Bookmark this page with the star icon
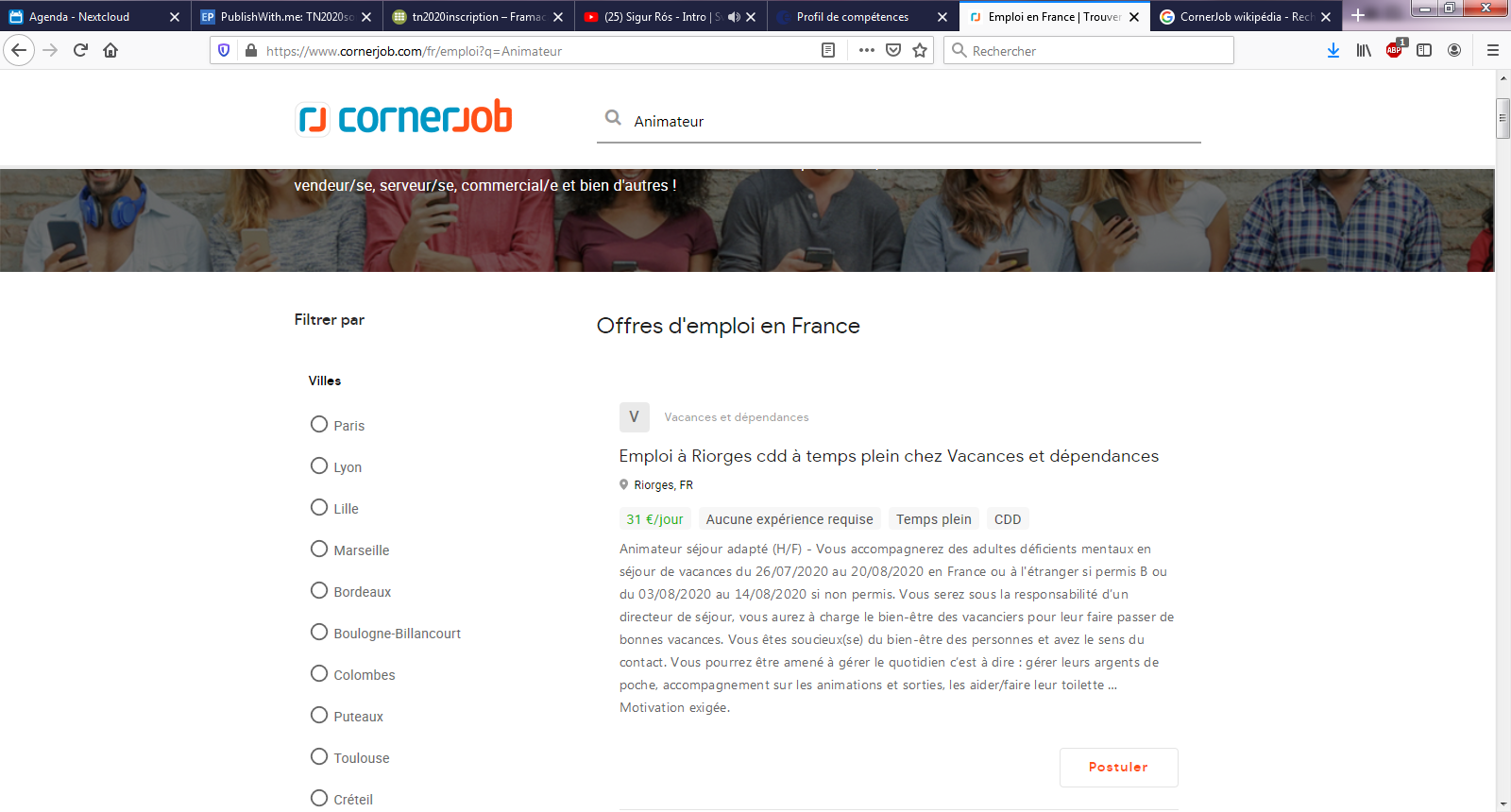This screenshot has width=1511, height=812. click(920, 51)
